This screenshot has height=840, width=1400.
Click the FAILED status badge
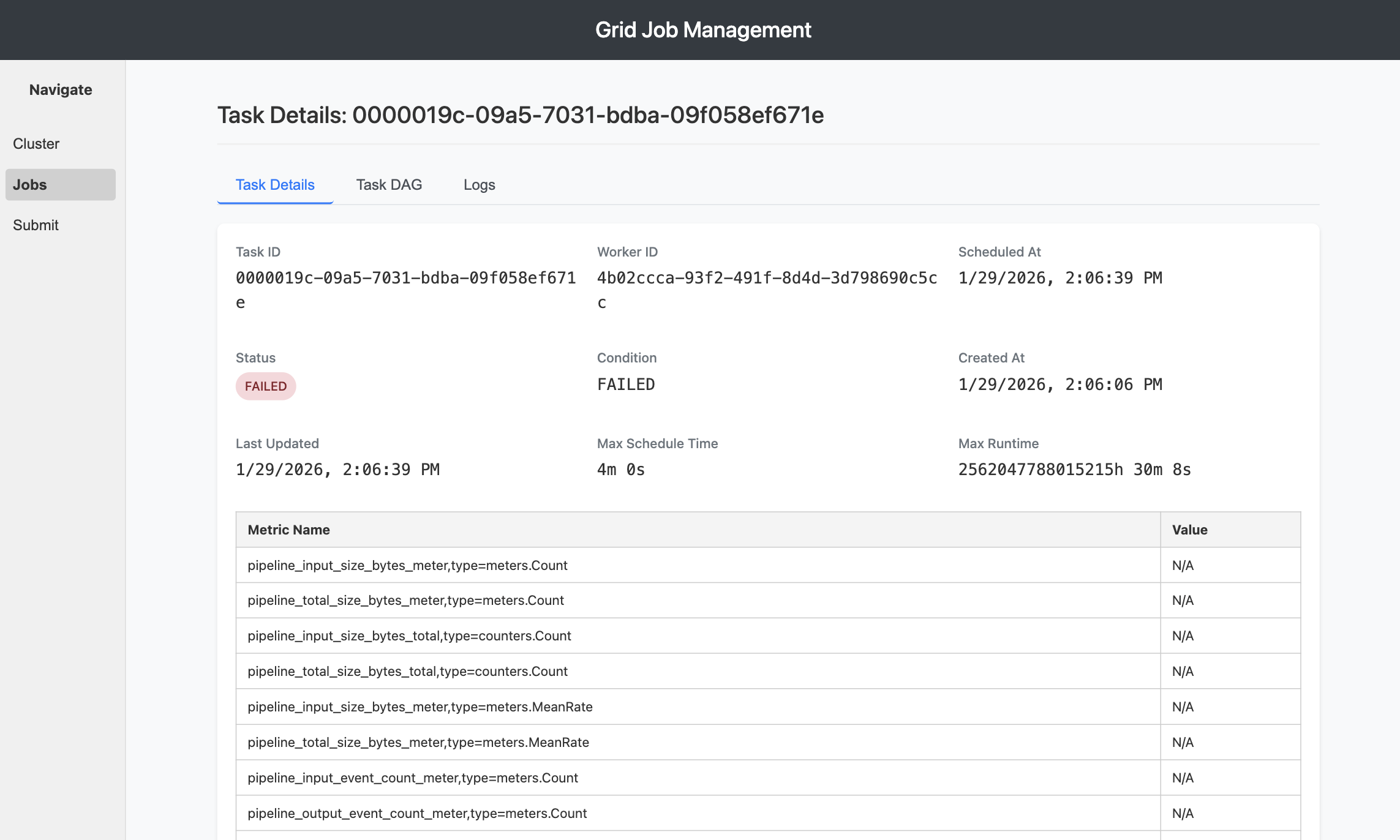tap(266, 386)
